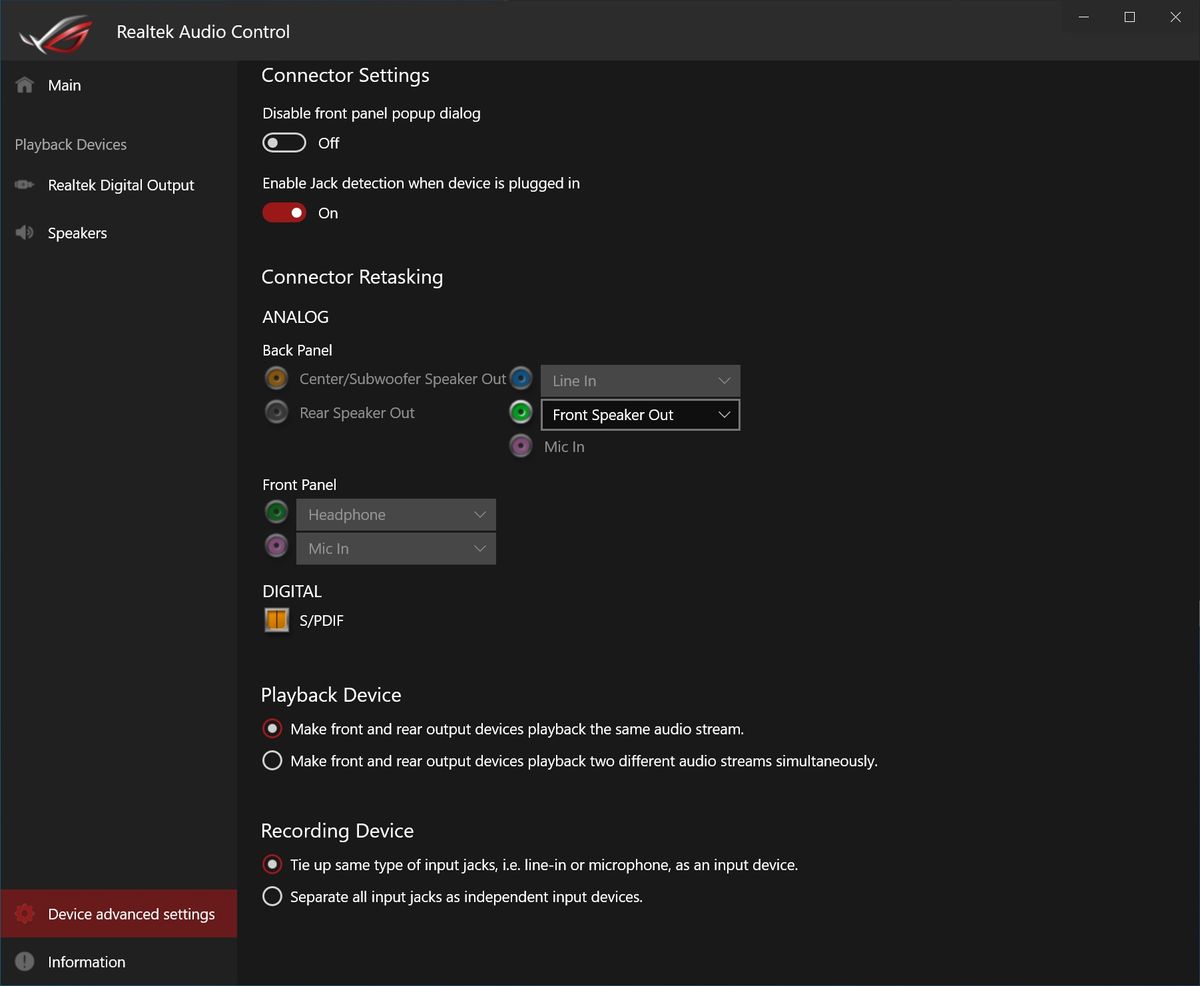1200x986 pixels.
Task: Open the front panel Headphone dropdown
Action: point(396,515)
